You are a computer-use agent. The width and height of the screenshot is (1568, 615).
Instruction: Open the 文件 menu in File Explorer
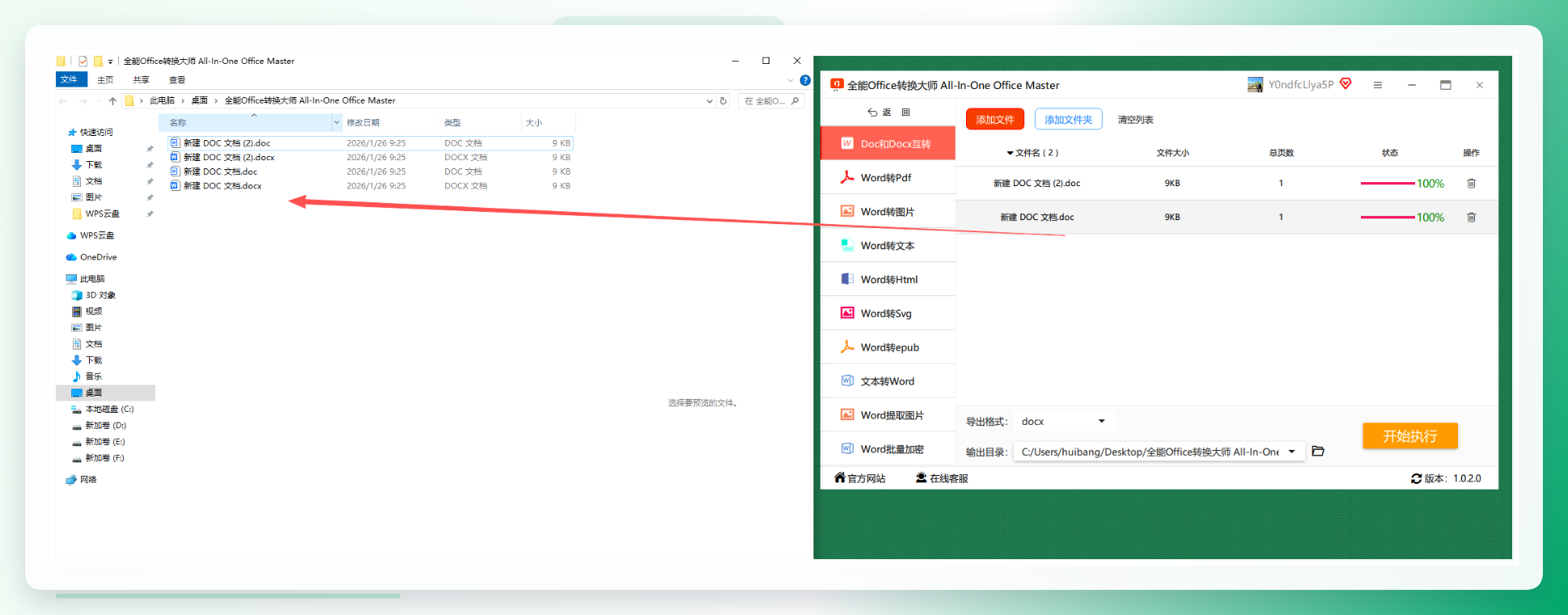pyautogui.click(x=70, y=79)
